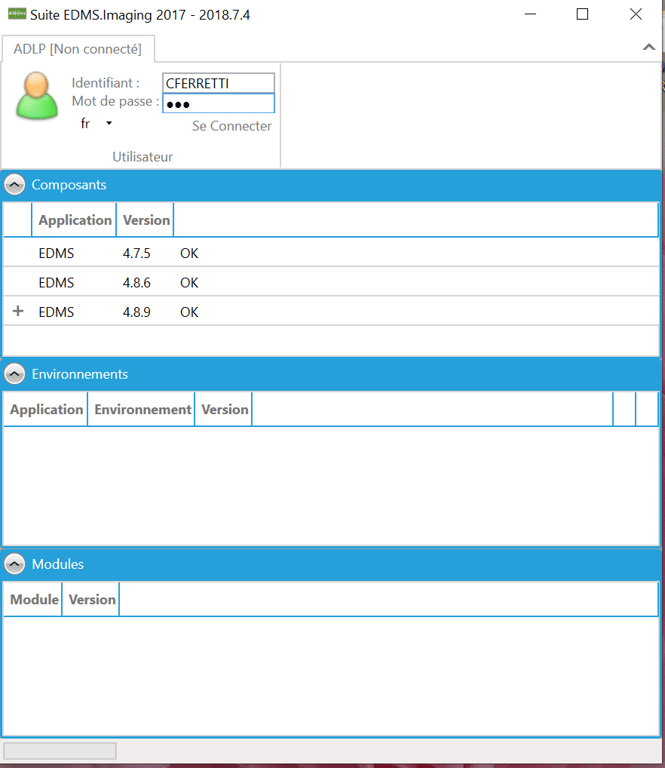
Task: Sort by Version column in Modules
Action: 92,599
